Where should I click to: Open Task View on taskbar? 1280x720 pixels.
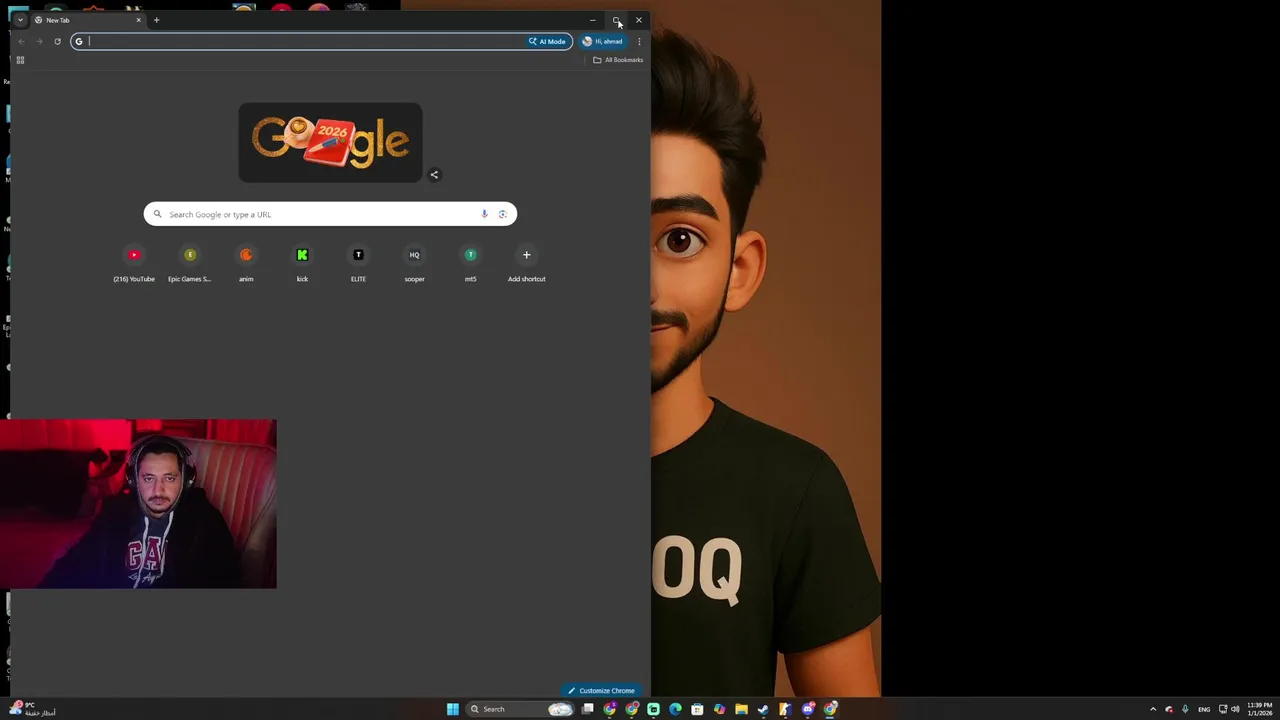tap(588, 709)
